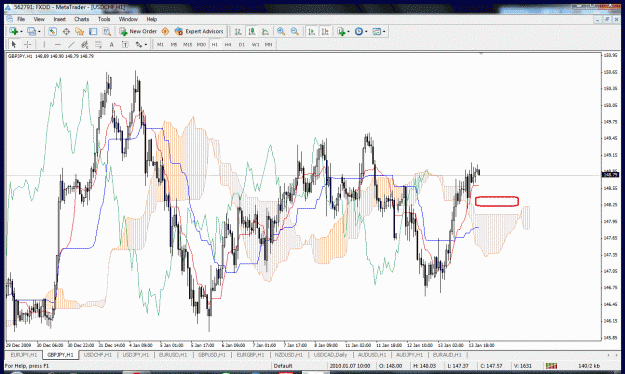The height and width of the screenshot is (374, 625).
Task: Toggle the Navigator panel icon
Action: (x=79, y=31)
